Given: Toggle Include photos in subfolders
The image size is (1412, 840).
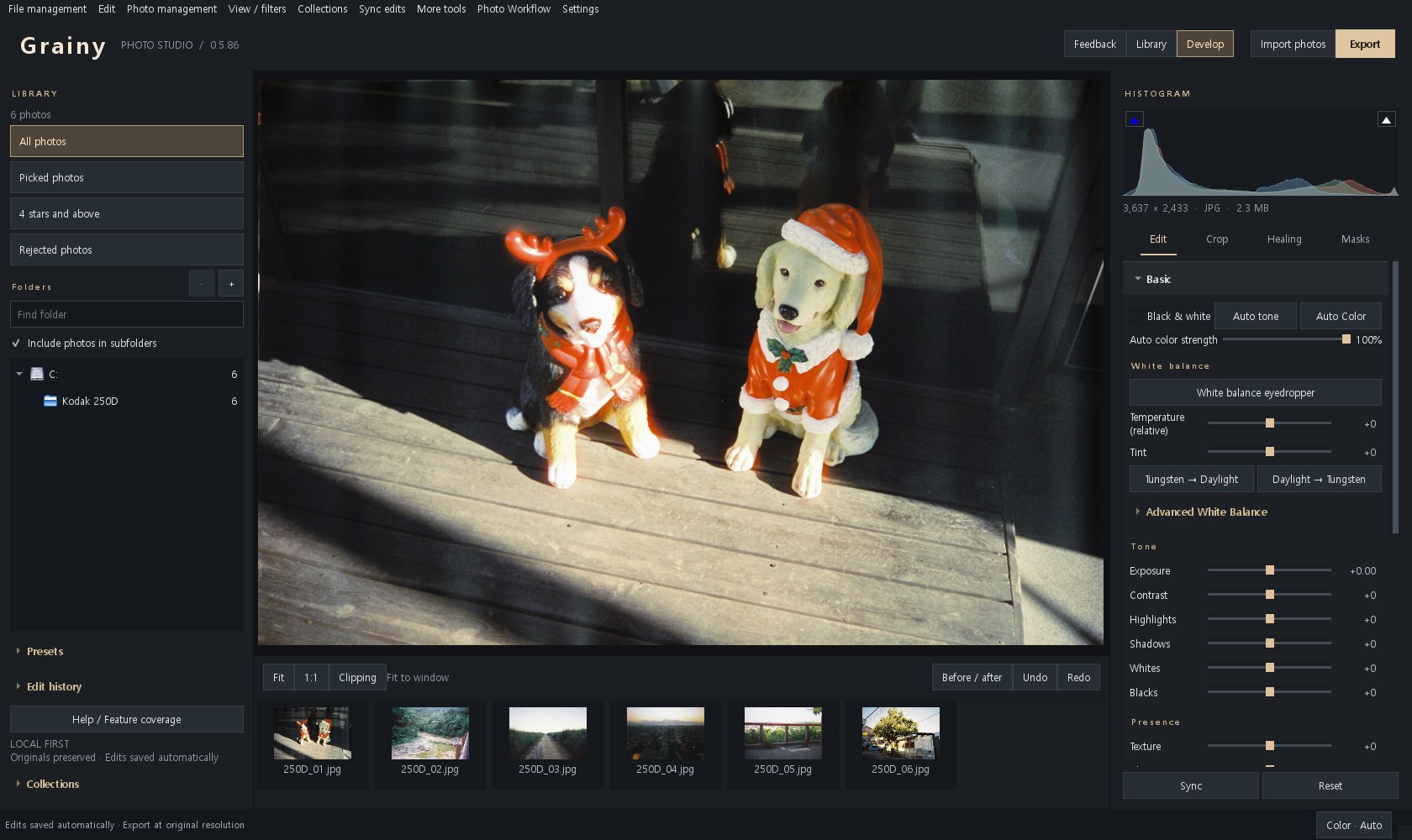Looking at the screenshot, I should pos(16,343).
